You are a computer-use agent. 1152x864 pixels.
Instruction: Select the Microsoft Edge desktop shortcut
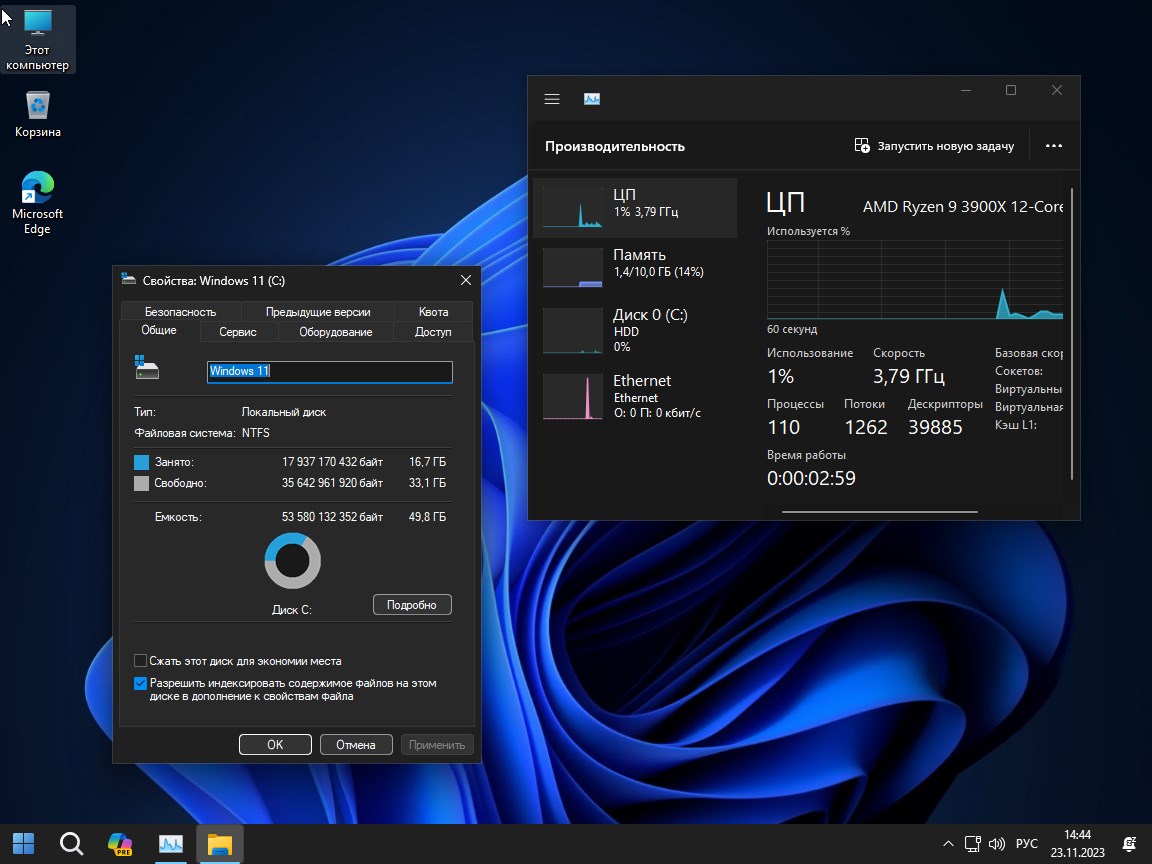38,203
